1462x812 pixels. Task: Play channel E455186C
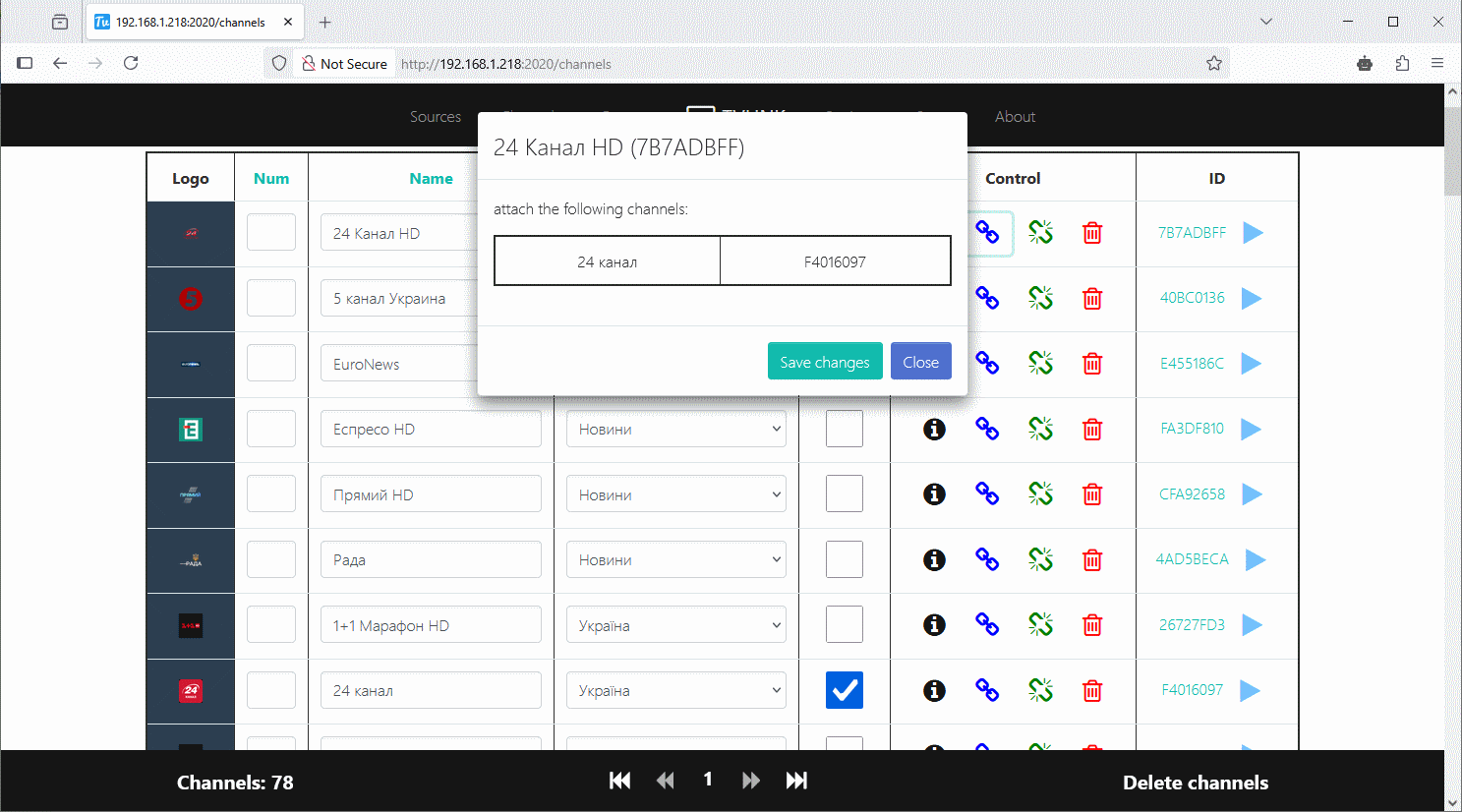click(x=1251, y=364)
